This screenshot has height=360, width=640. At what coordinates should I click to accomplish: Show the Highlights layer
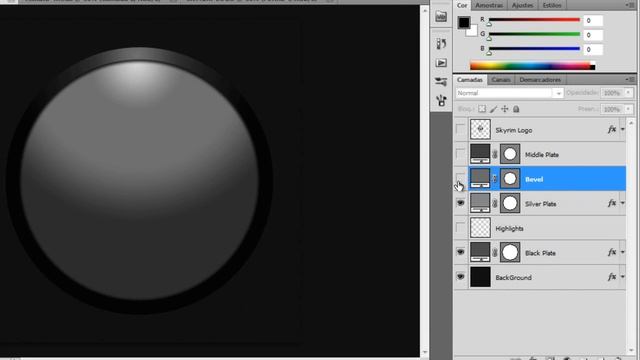460,228
